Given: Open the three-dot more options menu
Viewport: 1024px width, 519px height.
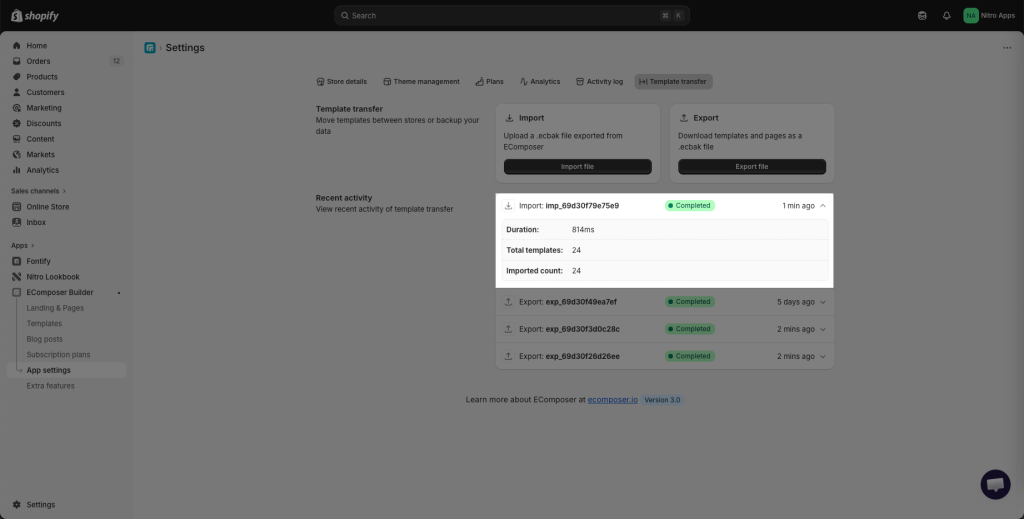Looking at the screenshot, I should click(1006, 47).
